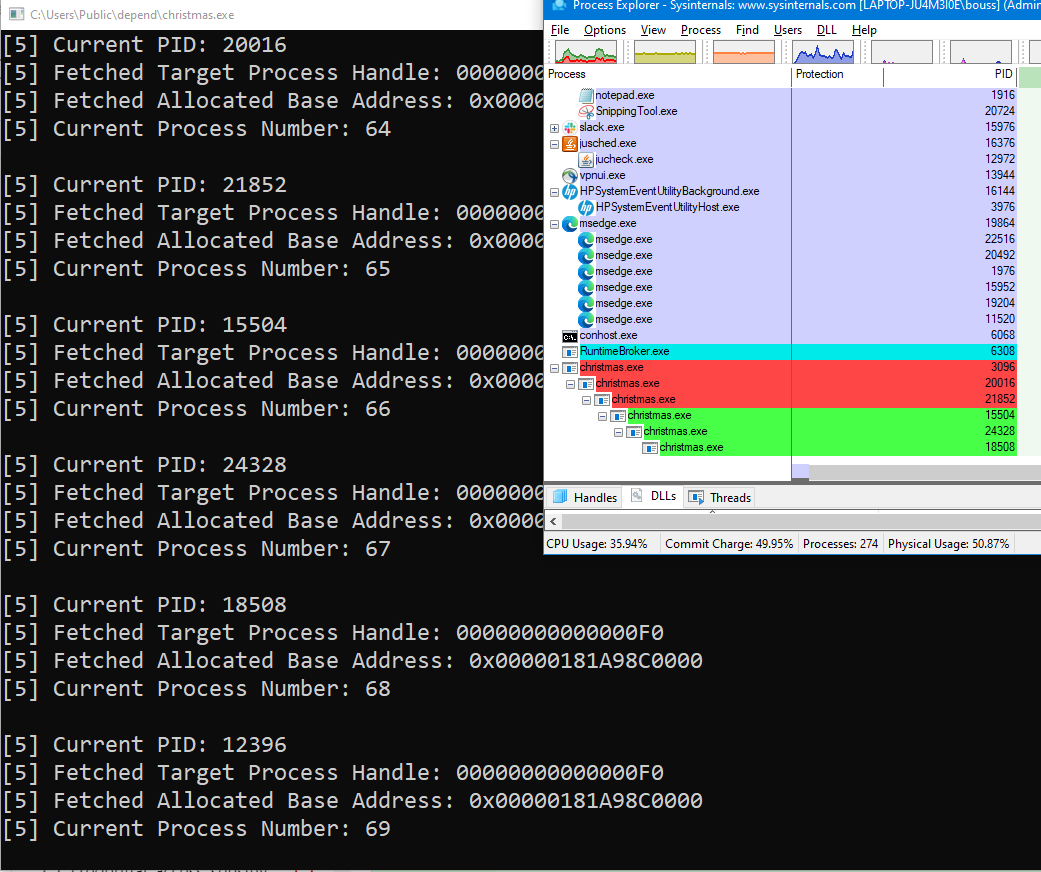Collapse christmas.exe tree at PID 24328

point(618,432)
